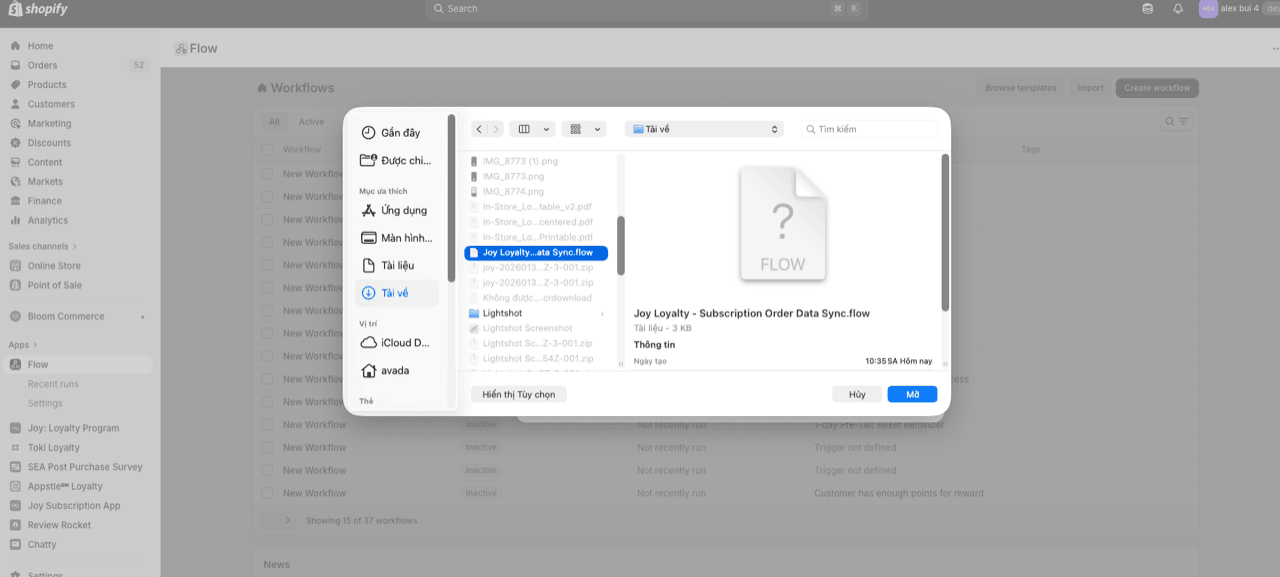
Task: Toggle select-all workflows checkbox
Action: coord(267,149)
